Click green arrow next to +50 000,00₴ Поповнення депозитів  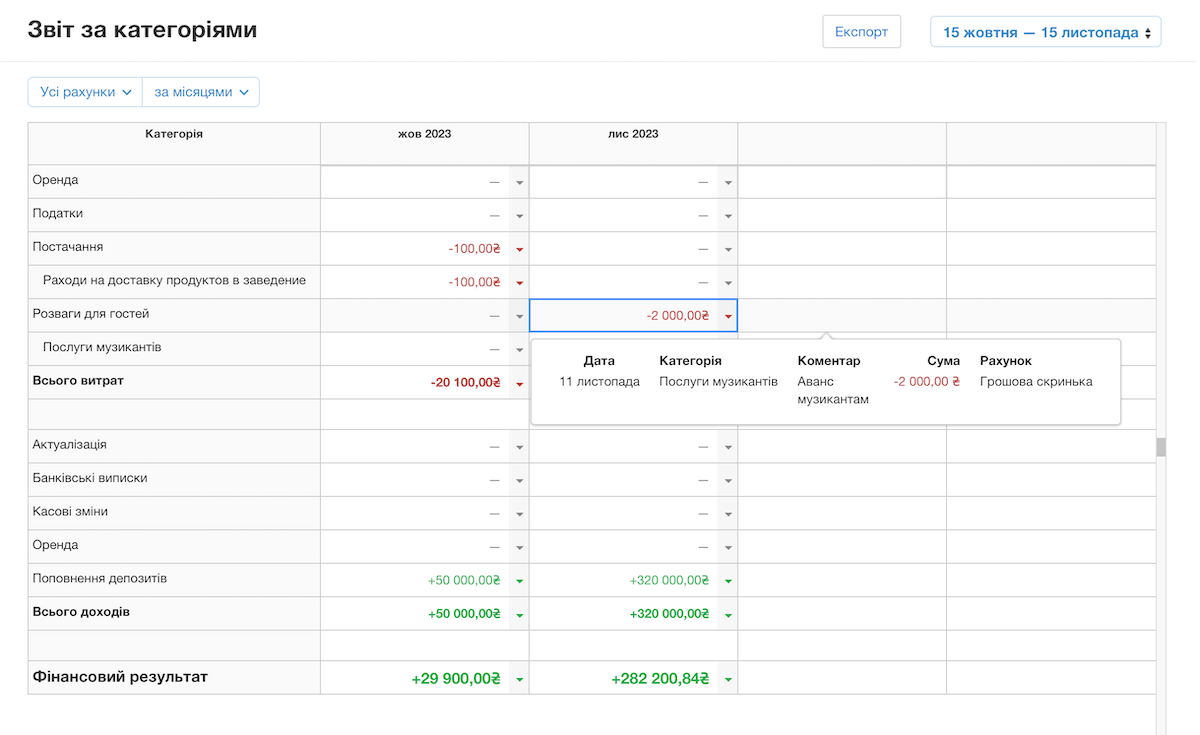(x=519, y=581)
